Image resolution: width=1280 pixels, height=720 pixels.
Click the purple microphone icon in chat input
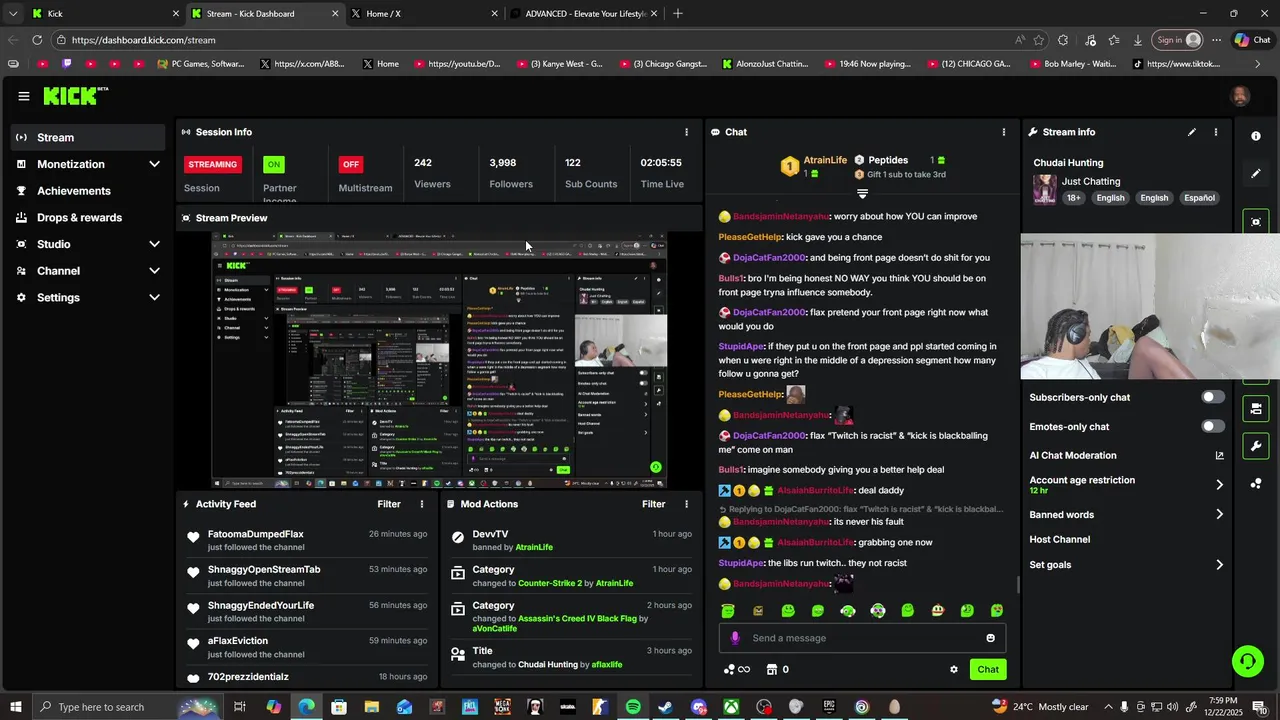pyautogui.click(x=735, y=638)
